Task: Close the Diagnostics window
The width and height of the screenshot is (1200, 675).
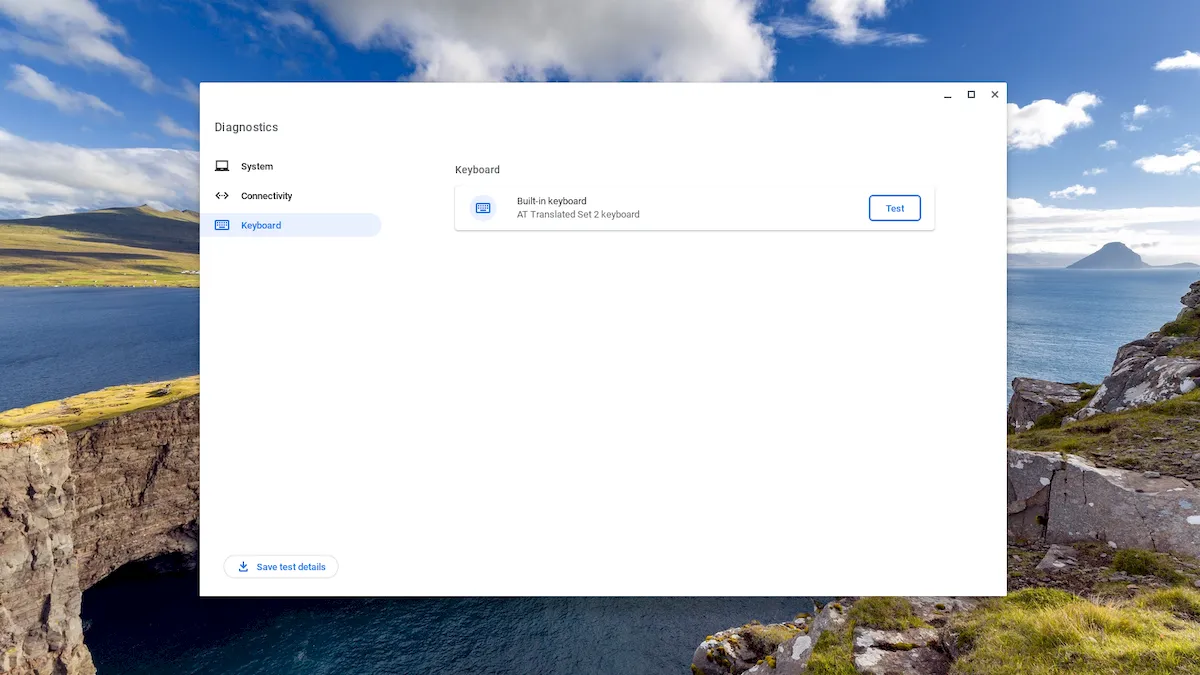Action: pyautogui.click(x=995, y=95)
